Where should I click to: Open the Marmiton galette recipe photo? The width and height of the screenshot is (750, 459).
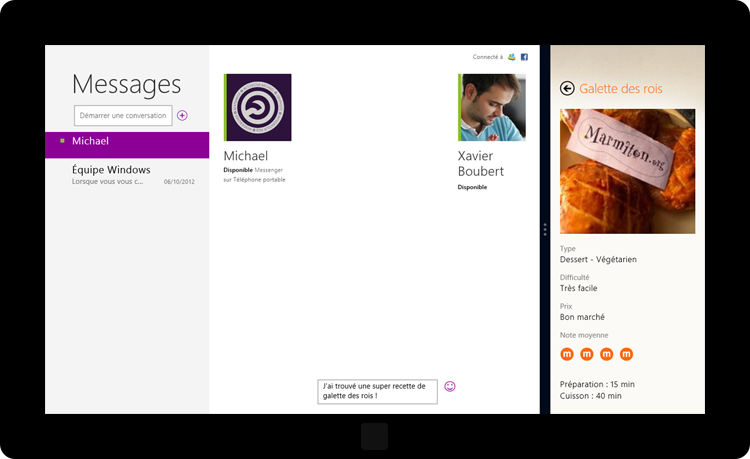[x=628, y=171]
